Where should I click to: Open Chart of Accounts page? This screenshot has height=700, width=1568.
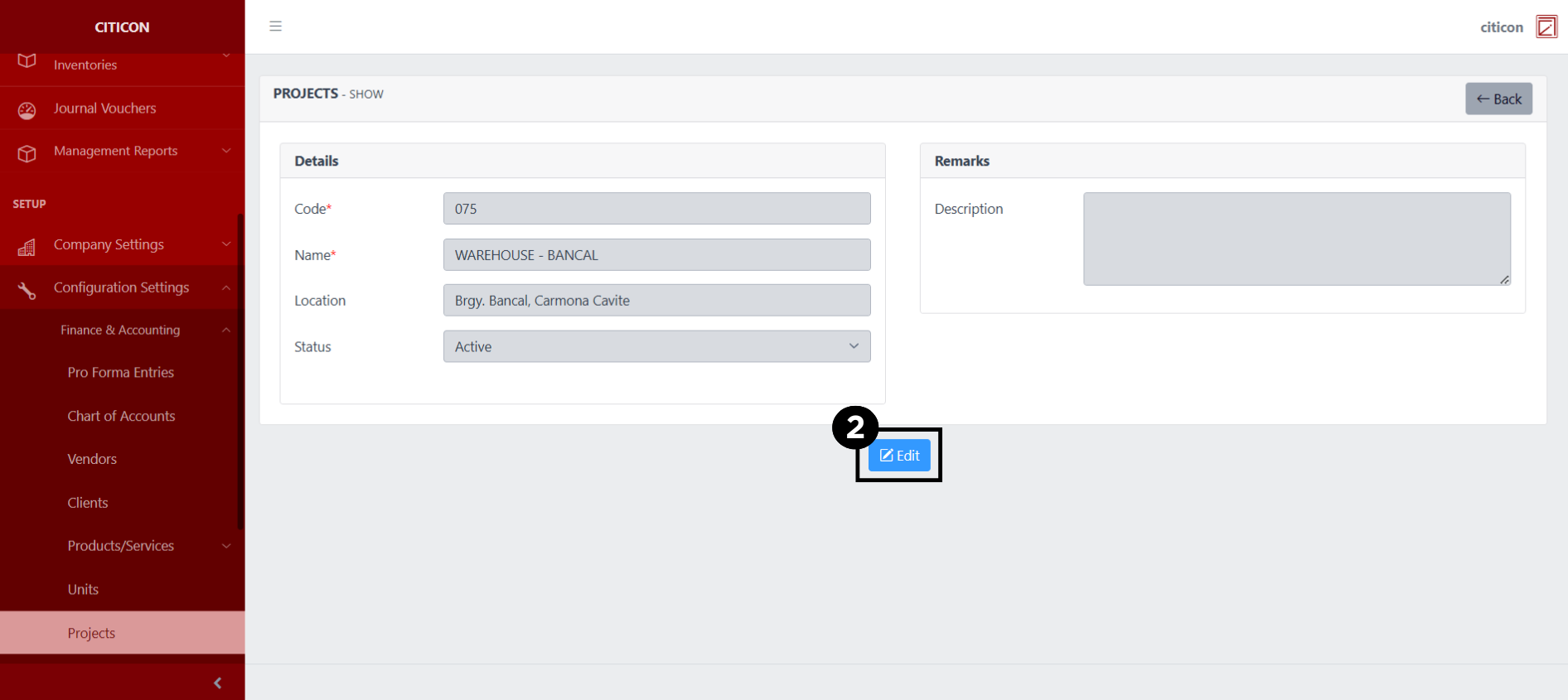pos(121,416)
